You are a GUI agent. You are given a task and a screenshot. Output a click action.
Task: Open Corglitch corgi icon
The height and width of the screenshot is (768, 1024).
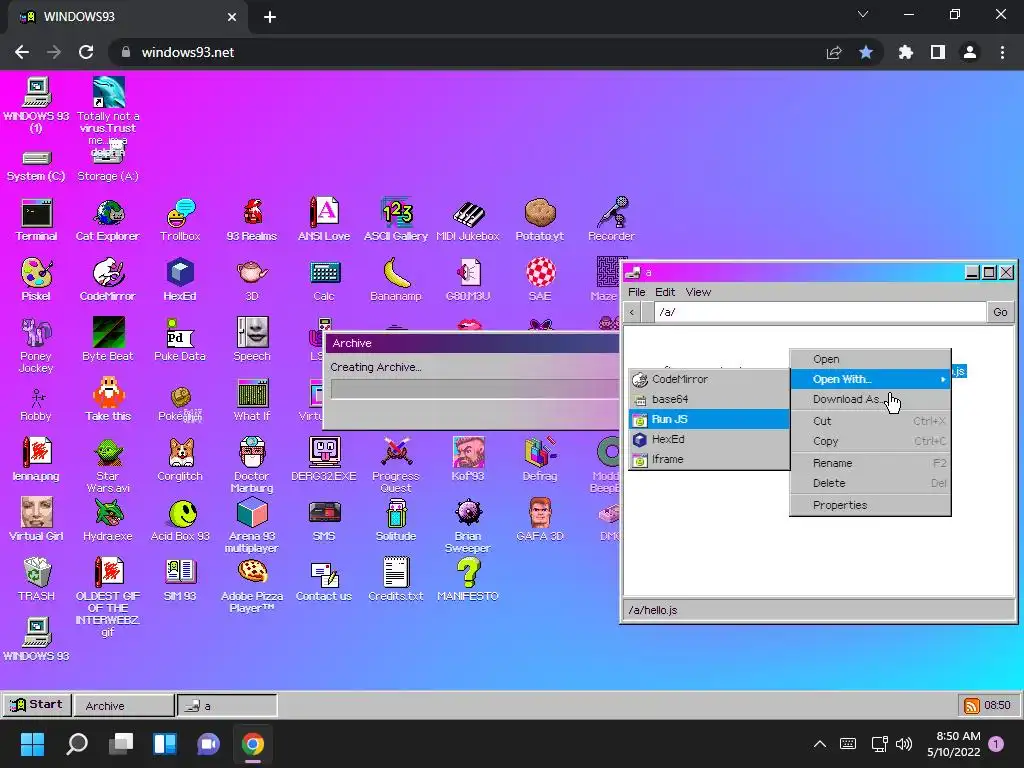point(180,460)
